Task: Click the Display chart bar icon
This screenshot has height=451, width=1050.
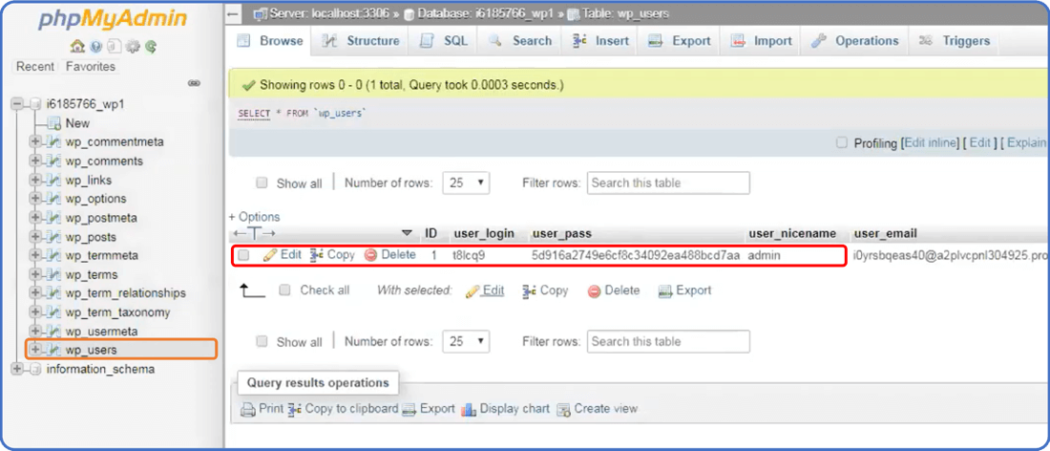Action: (469, 409)
